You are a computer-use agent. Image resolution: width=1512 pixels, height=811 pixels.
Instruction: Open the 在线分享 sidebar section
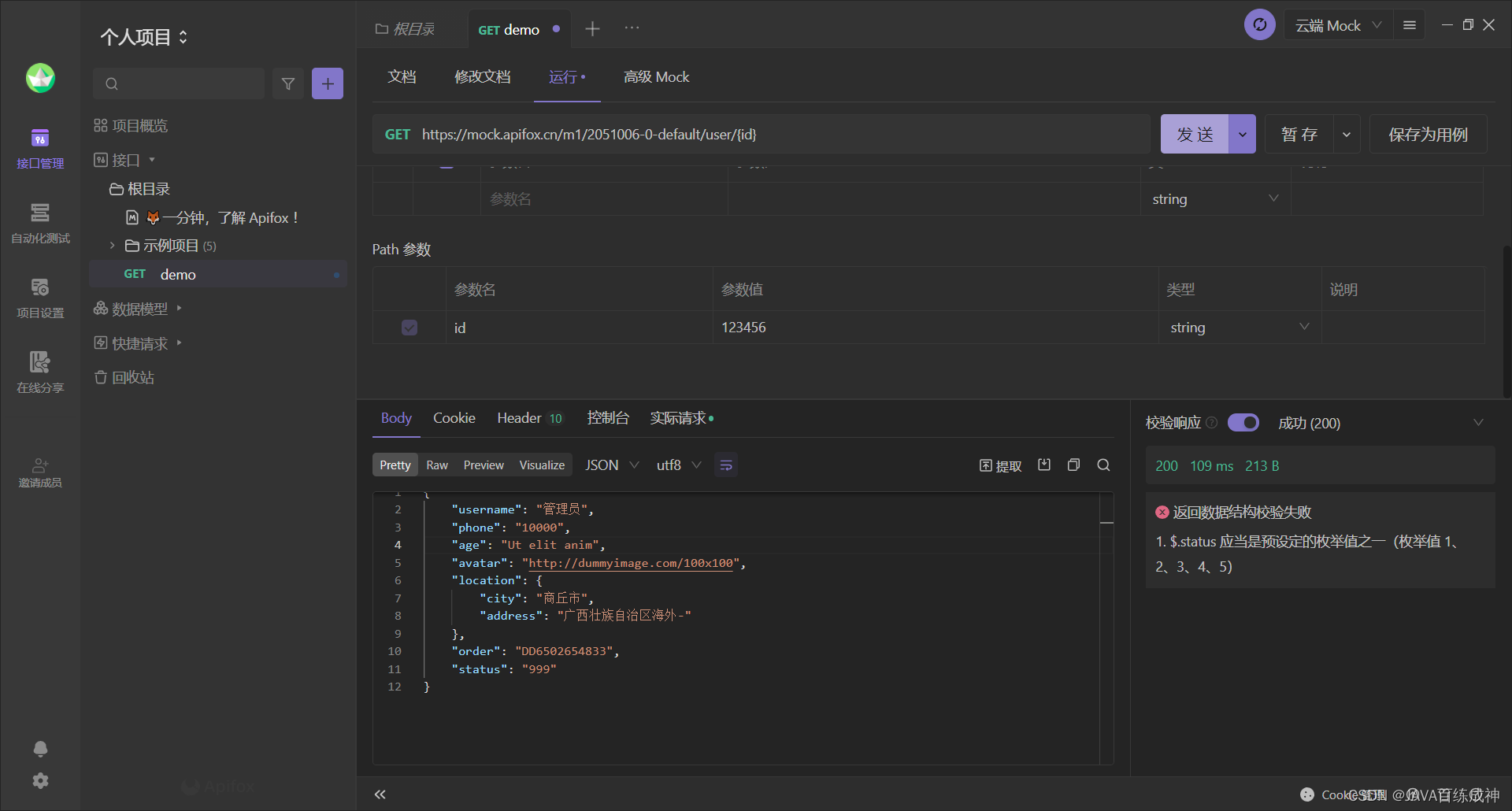[x=40, y=373]
